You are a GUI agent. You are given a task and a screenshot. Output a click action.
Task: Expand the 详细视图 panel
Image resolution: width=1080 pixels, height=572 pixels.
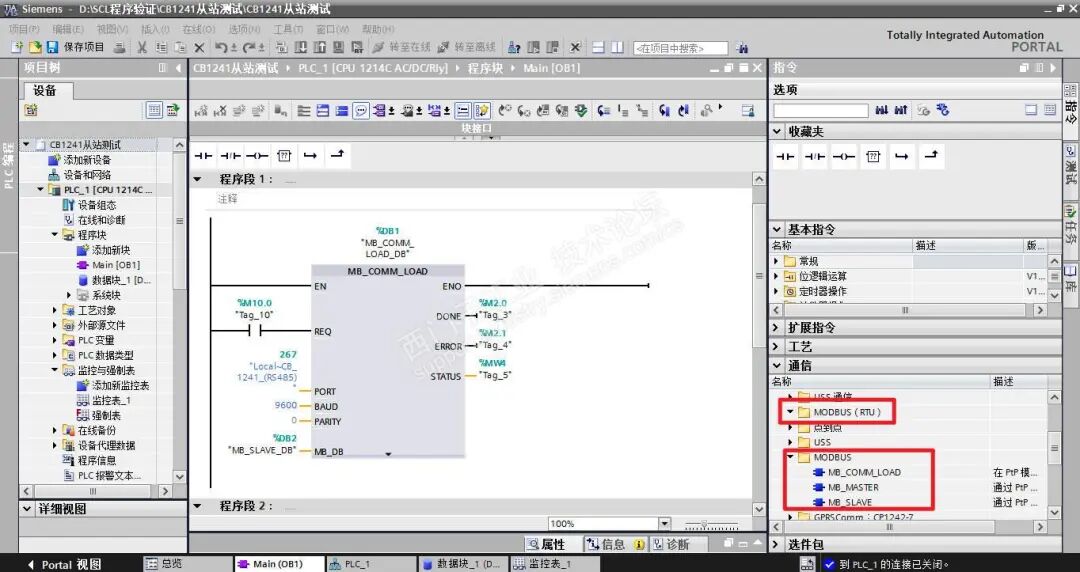coord(27,509)
